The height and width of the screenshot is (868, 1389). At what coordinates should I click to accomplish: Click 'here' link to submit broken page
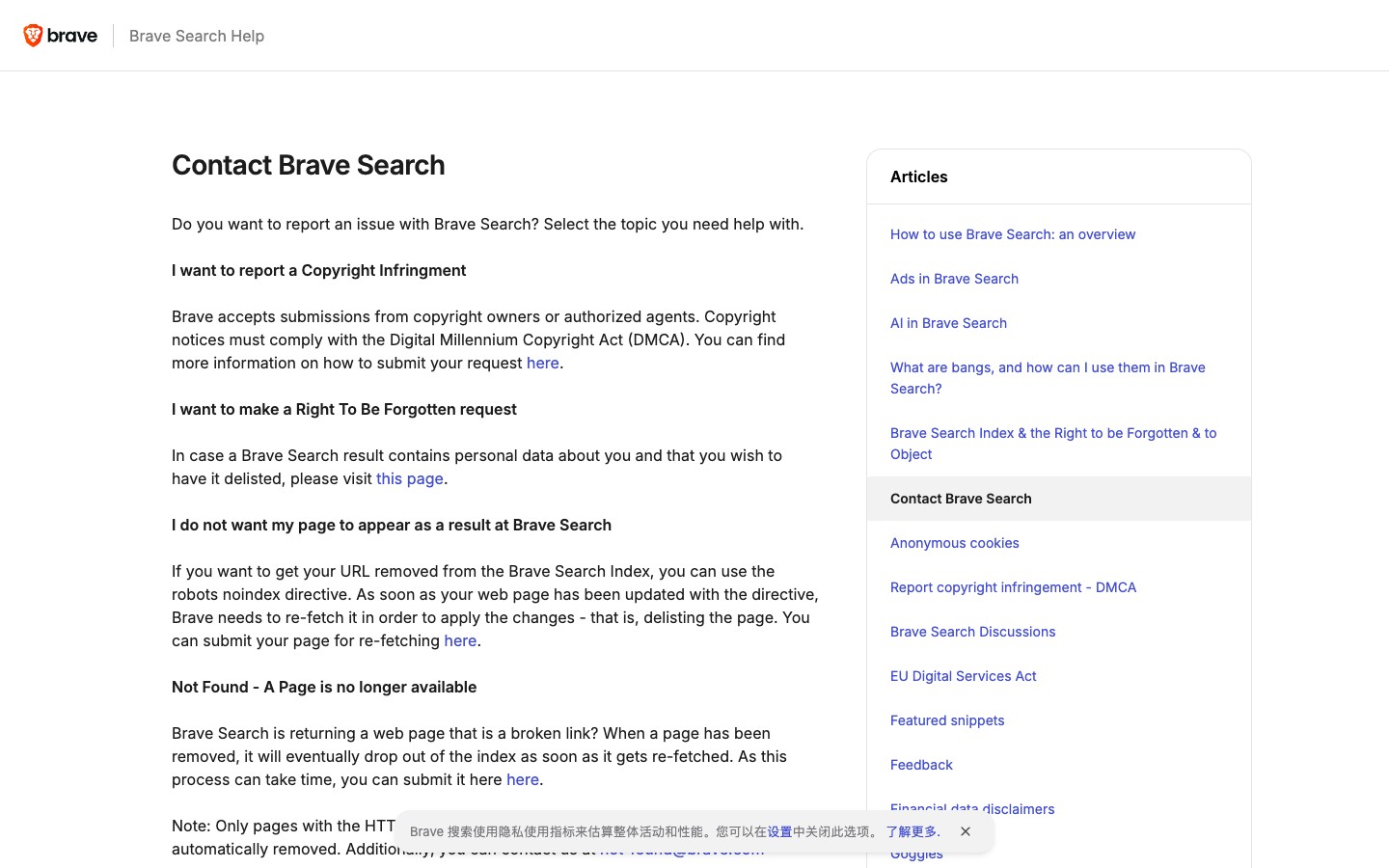pos(523,779)
